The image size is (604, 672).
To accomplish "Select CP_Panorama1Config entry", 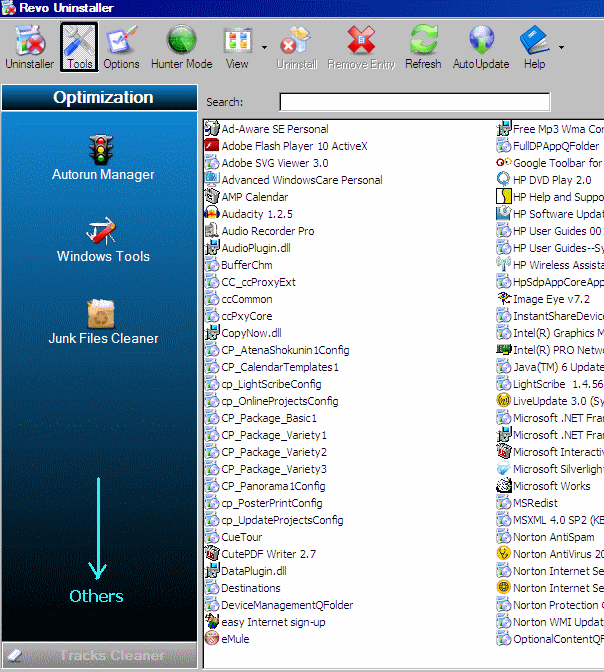I will (265, 486).
